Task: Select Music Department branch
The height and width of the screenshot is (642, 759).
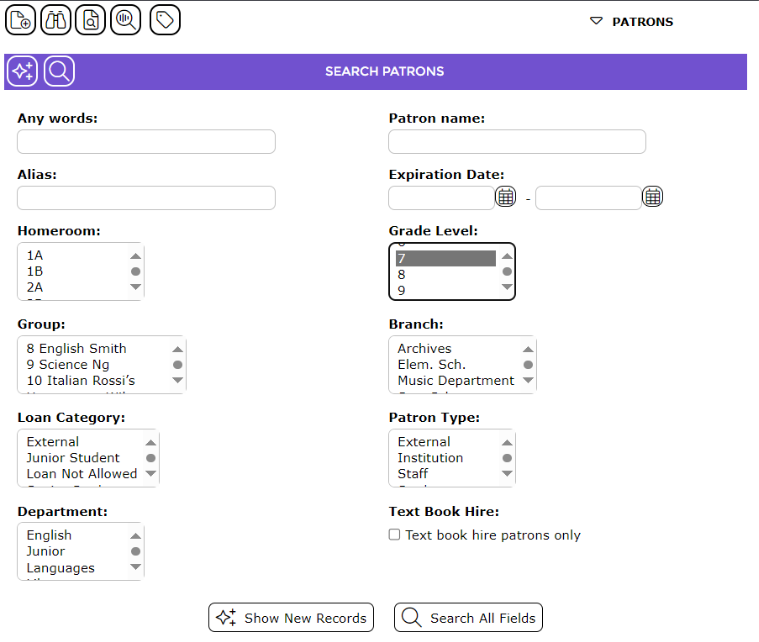Action: coord(456,381)
